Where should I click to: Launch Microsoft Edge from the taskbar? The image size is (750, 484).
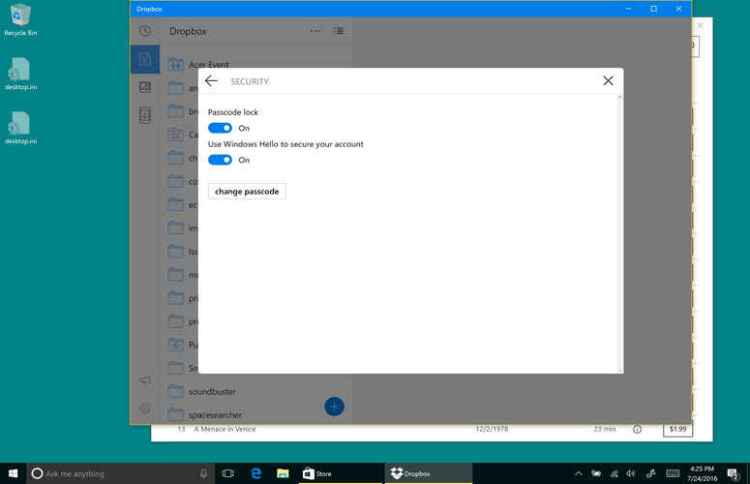256,473
